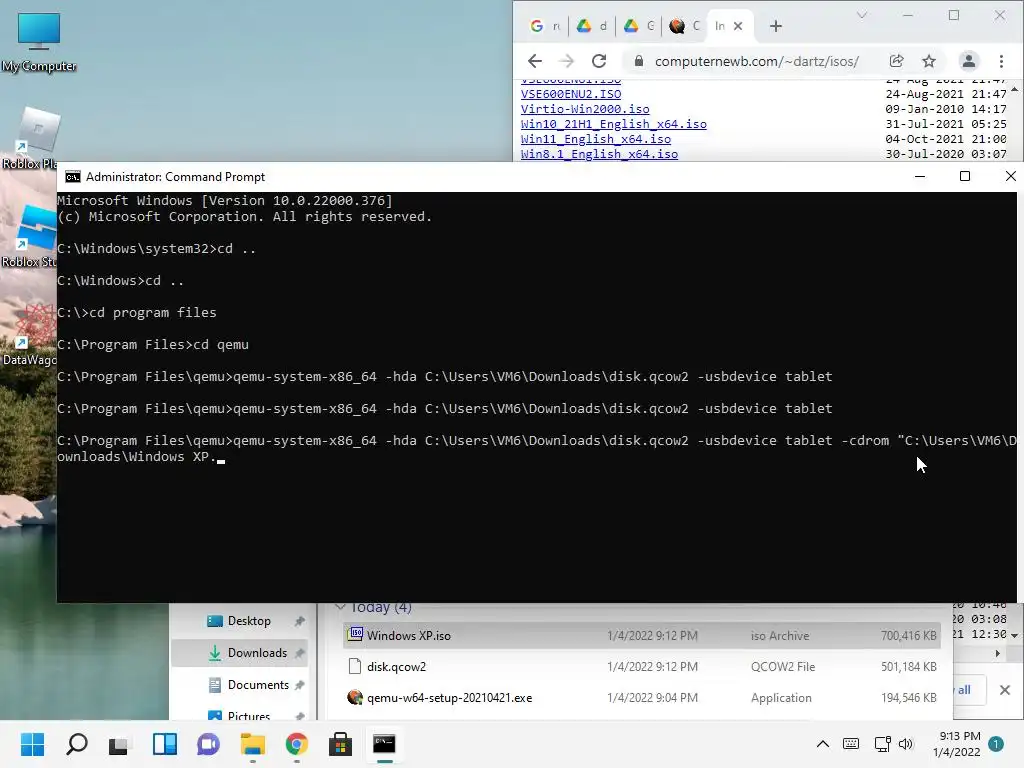This screenshot has width=1024, height=768.
Task: Open Chrome tab search dropdown
Action: (861, 15)
